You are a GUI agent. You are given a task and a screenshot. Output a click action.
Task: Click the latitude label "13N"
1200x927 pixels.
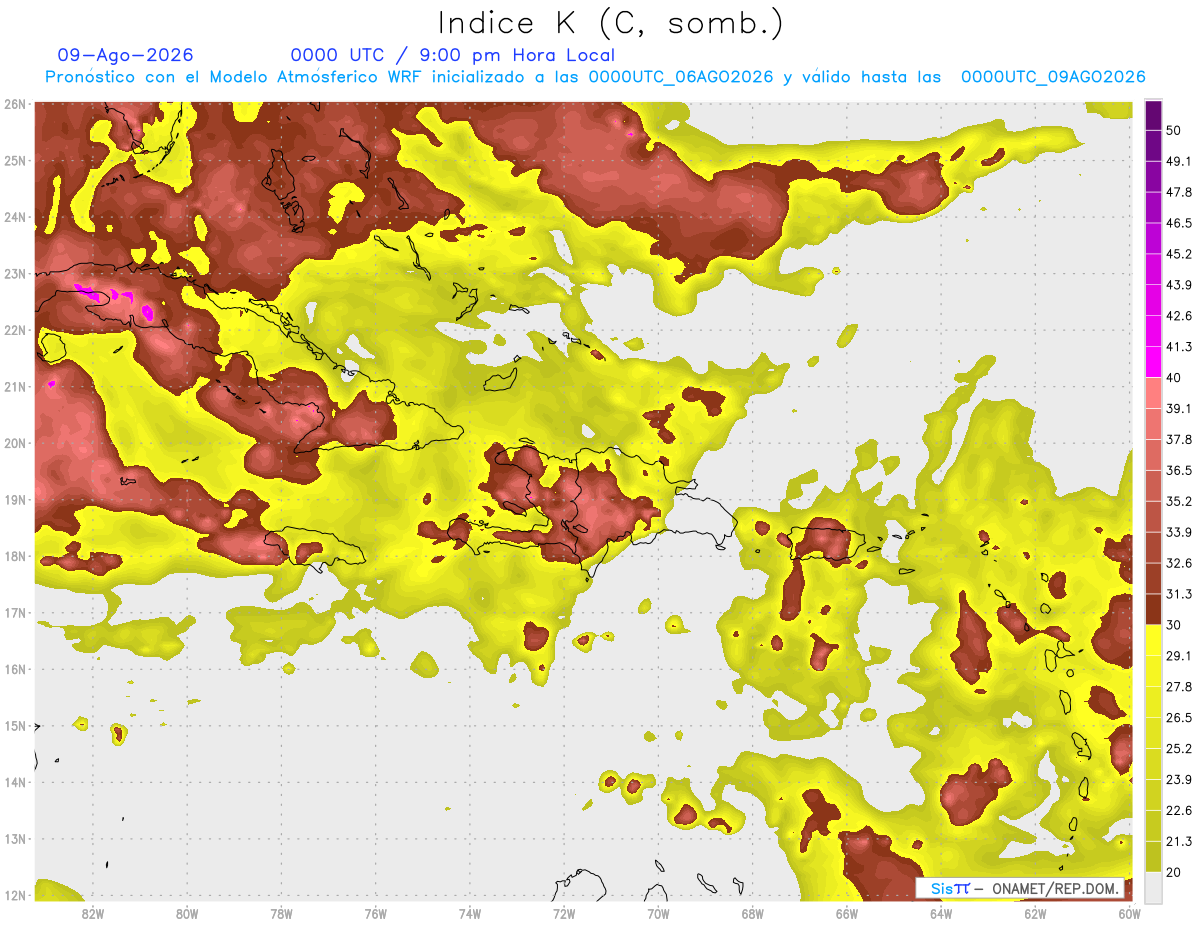15,838
